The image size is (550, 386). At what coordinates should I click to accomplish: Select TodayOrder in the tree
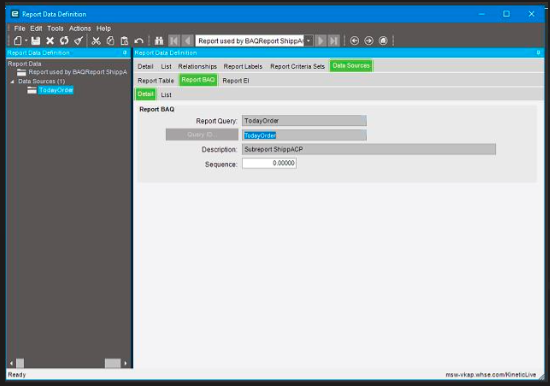click(56, 90)
